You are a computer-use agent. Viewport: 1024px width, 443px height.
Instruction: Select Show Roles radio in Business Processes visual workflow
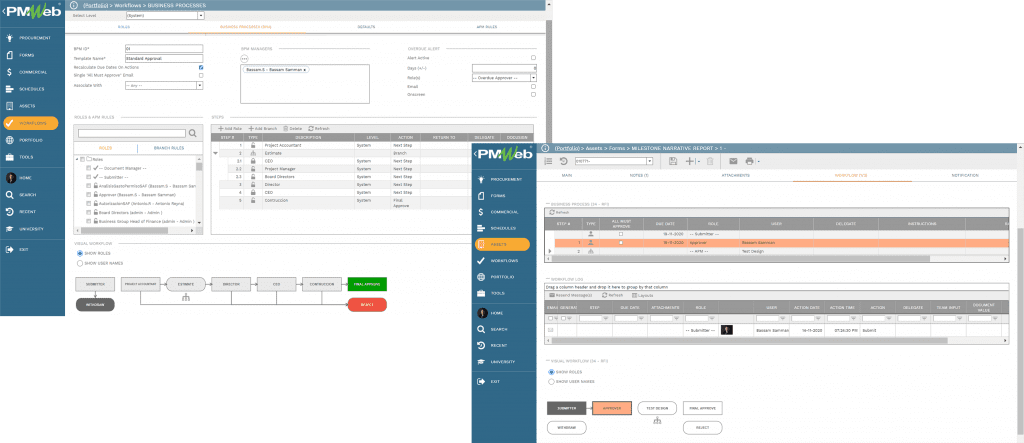tap(80, 254)
